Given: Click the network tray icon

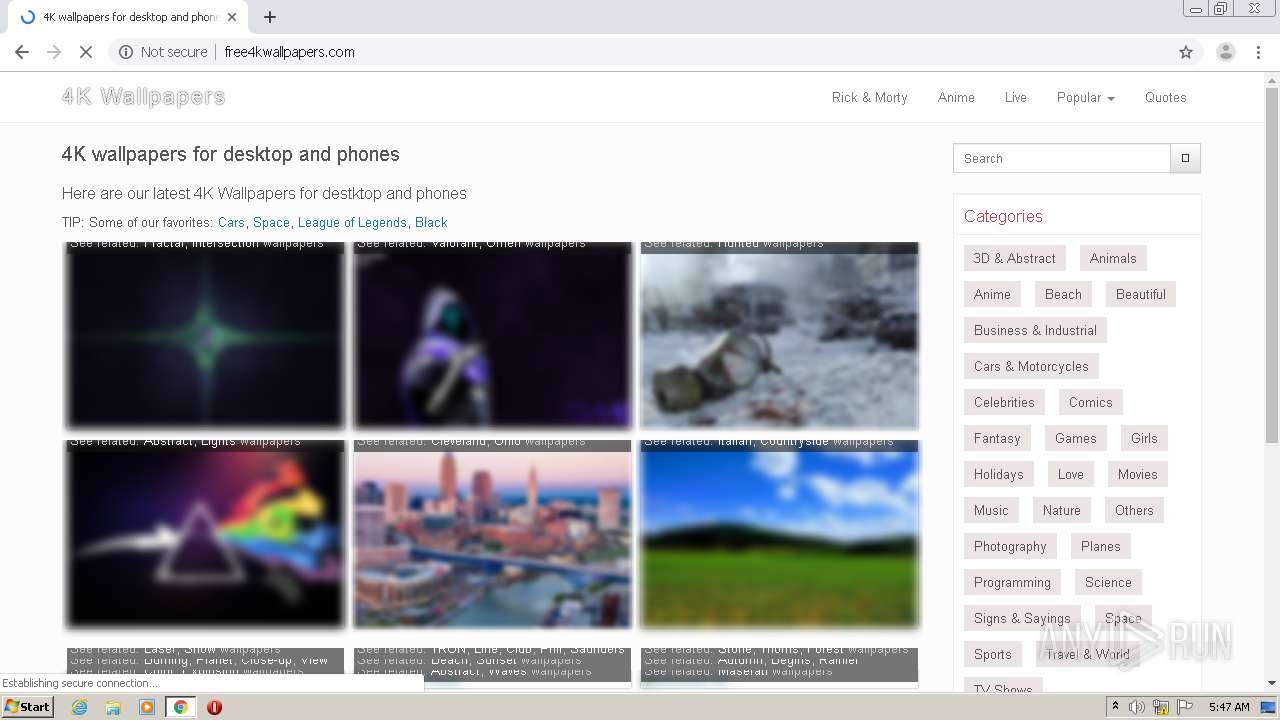Looking at the screenshot, I should coord(1161,707).
